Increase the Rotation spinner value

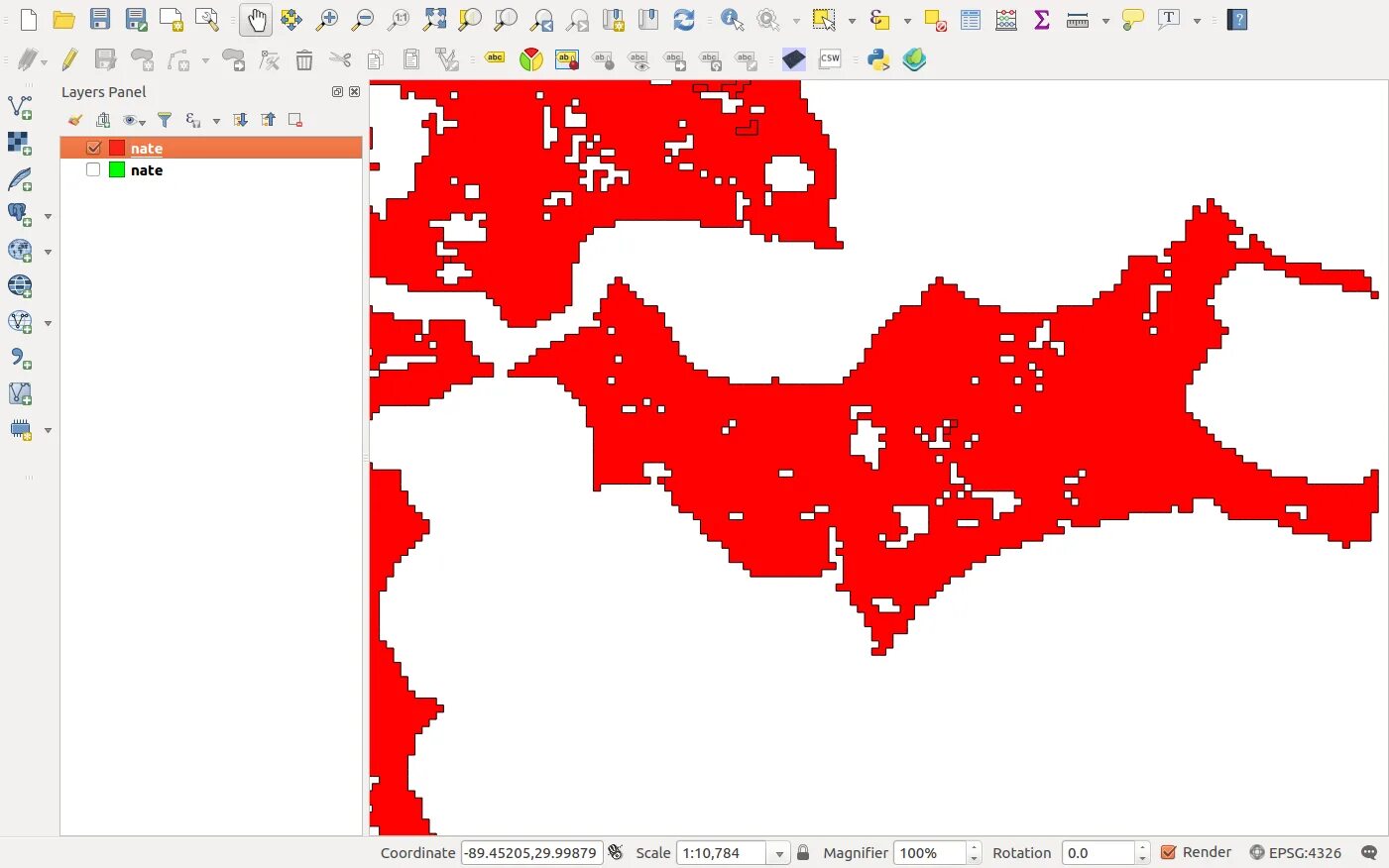tap(1143, 848)
